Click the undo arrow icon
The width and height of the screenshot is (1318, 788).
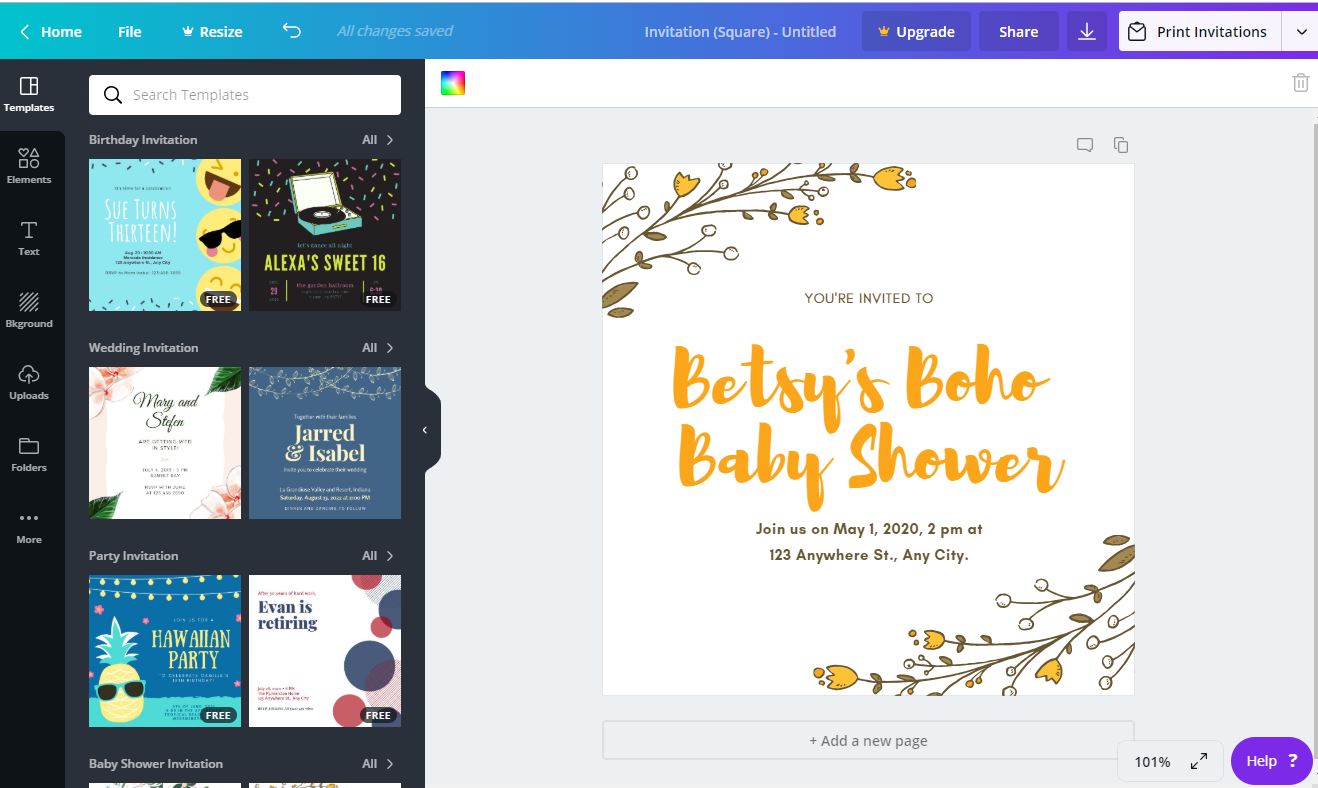click(x=291, y=31)
